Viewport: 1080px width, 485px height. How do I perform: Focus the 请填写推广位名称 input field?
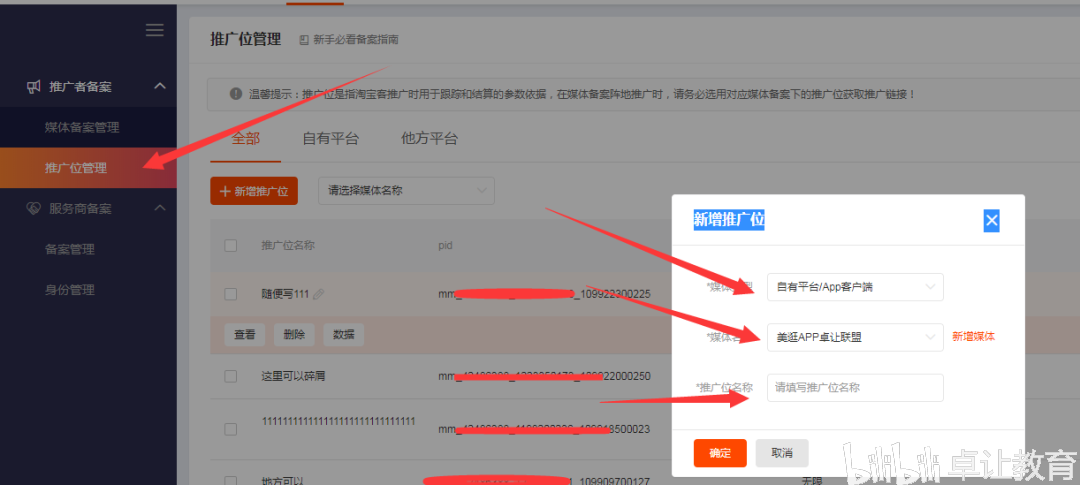pyautogui.click(x=855, y=388)
